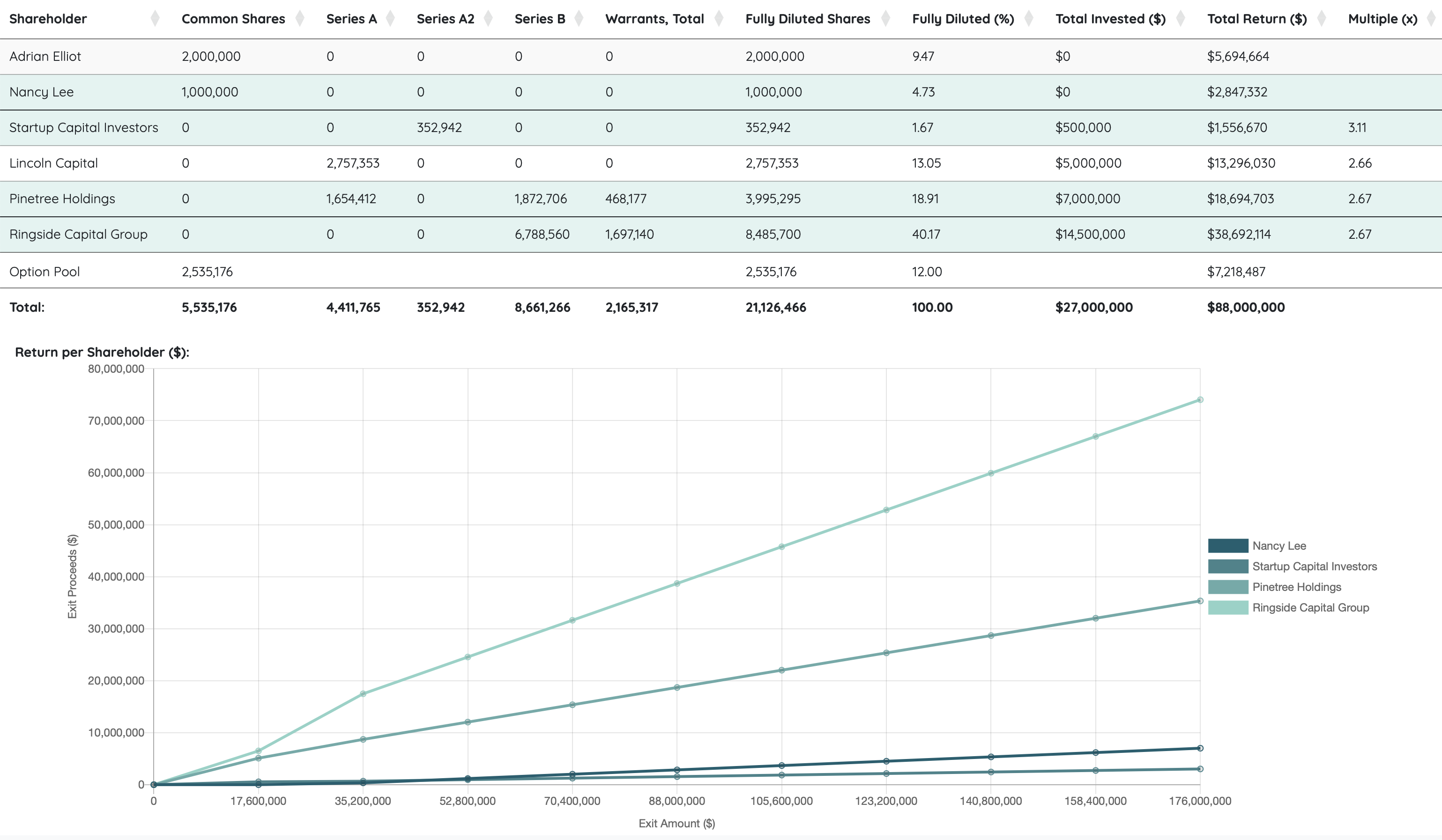Sort by Total Return ($) icon
Image resolution: width=1442 pixels, height=840 pixels.
1321,19
